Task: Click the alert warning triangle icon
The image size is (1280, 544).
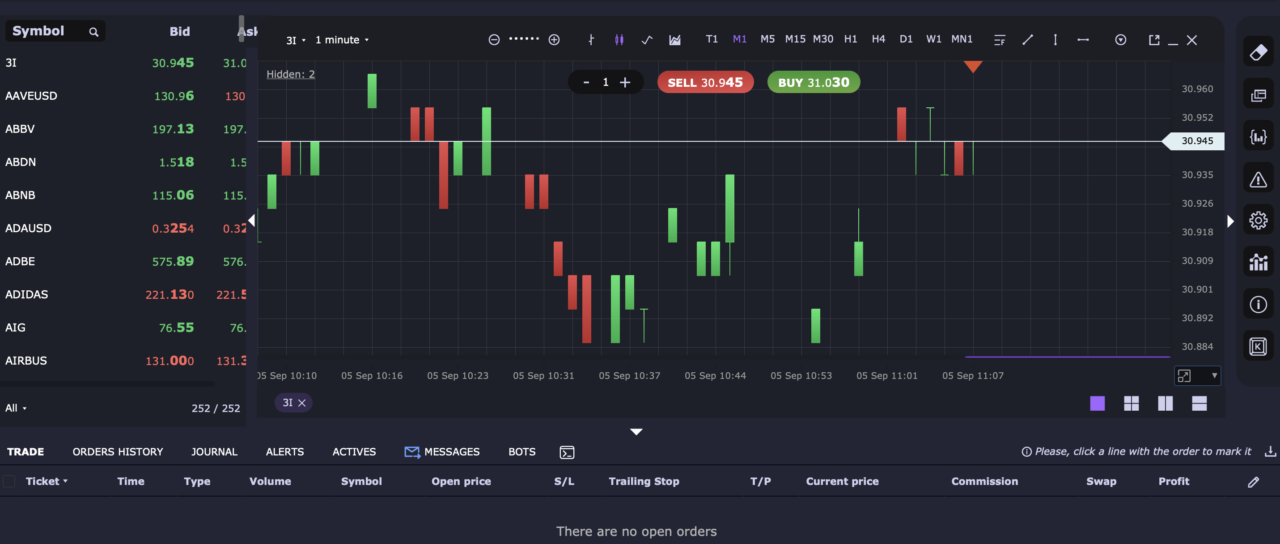Action: (x=1258, y=179)
